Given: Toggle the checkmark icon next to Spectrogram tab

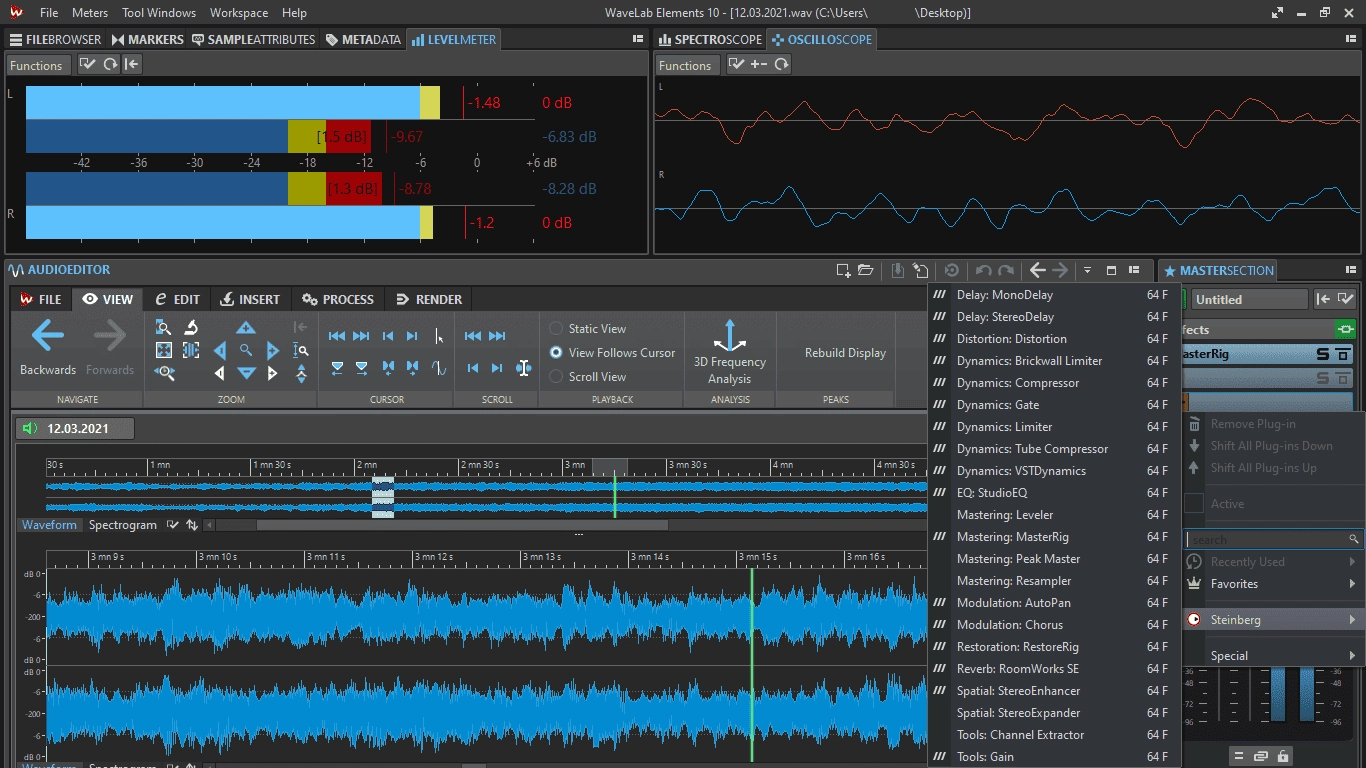Looking at the screenshot, I should [173, 525].
